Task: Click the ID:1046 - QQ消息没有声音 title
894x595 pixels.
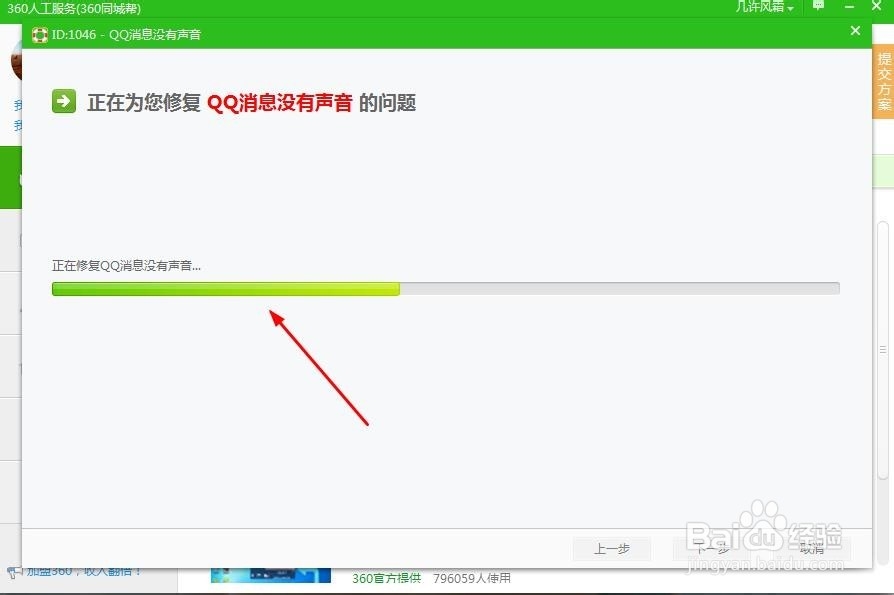Action: tap(126, 35)
